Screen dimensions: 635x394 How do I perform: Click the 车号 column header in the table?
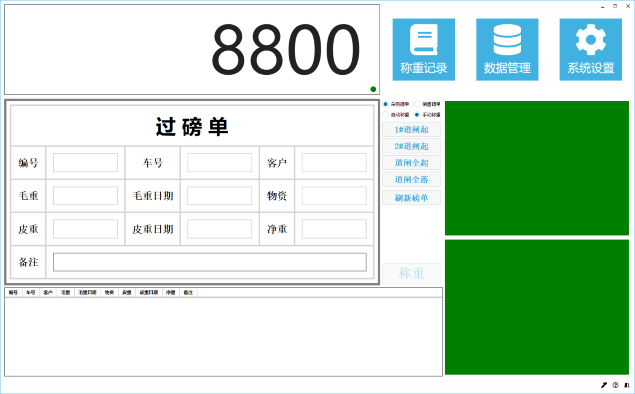click(x=31, y=292)
